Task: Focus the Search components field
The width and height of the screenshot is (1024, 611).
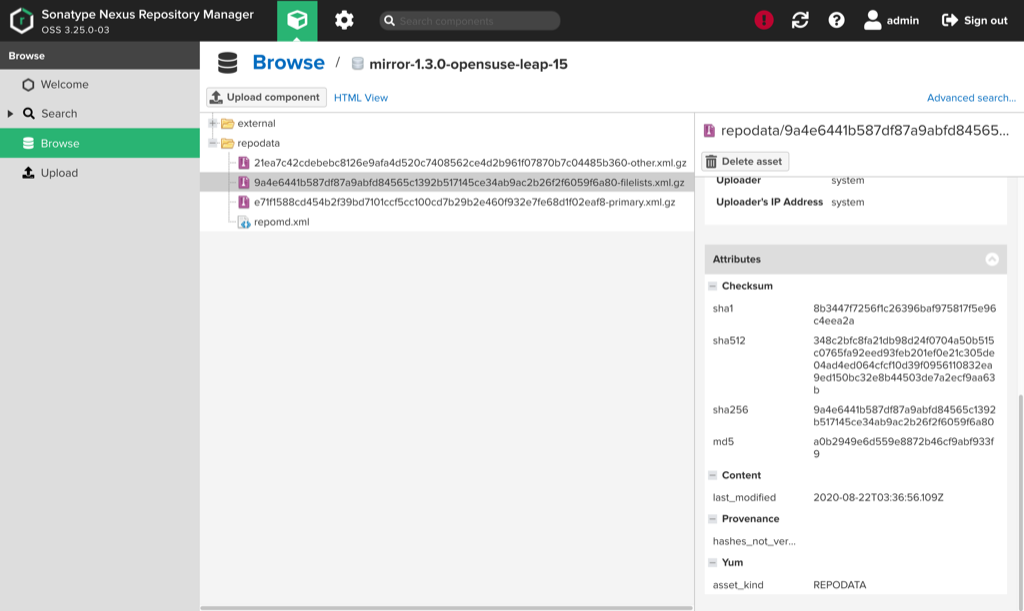Action: coord(470,21)
